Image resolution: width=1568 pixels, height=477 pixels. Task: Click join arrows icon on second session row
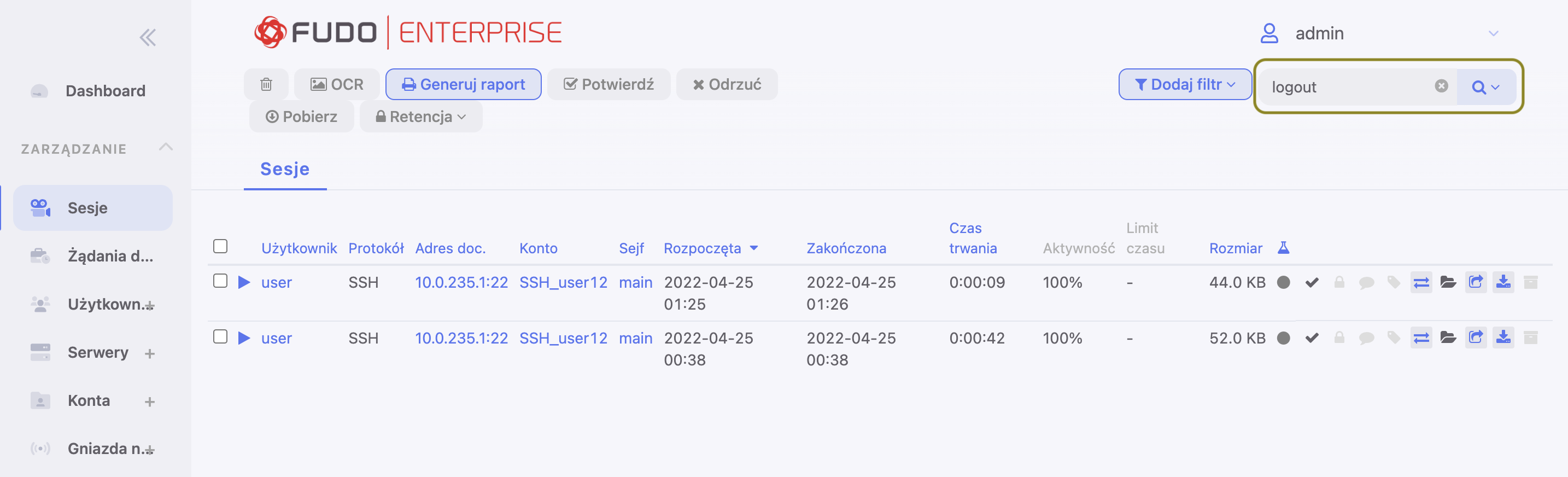coord(1421,338)
